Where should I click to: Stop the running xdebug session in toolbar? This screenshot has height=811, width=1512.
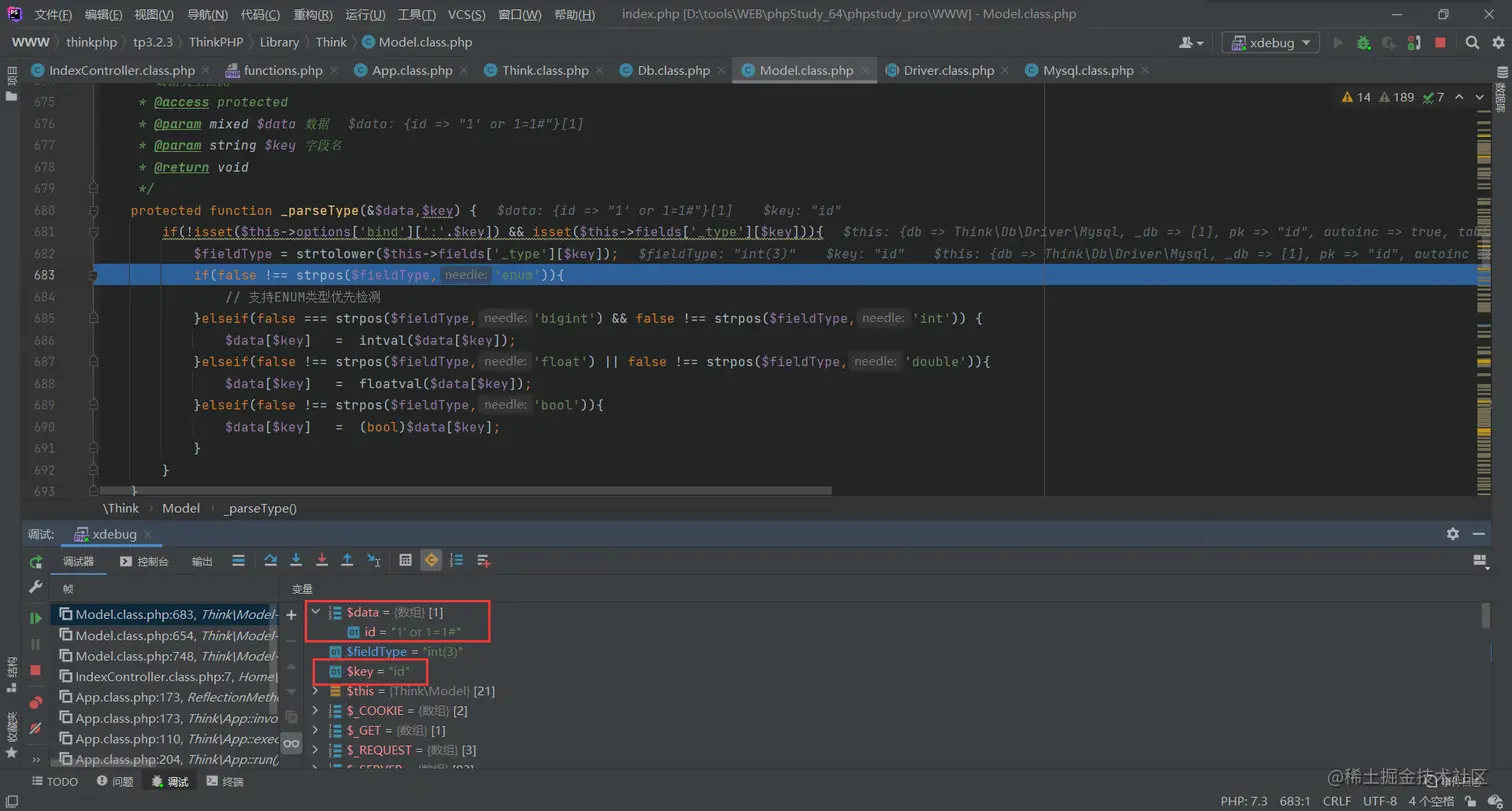pyautogui.click(x=1441, y=43)
